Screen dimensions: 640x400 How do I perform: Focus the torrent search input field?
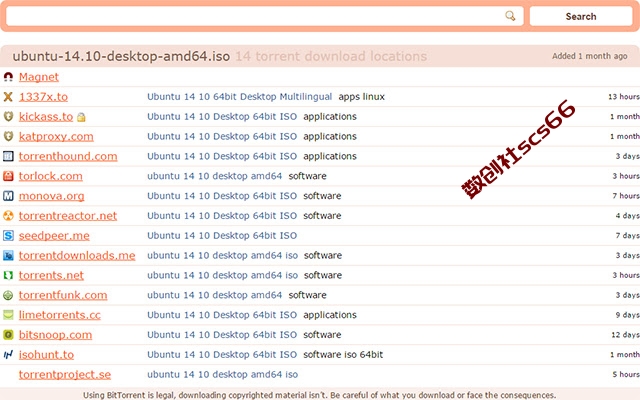tap(264, 16)
